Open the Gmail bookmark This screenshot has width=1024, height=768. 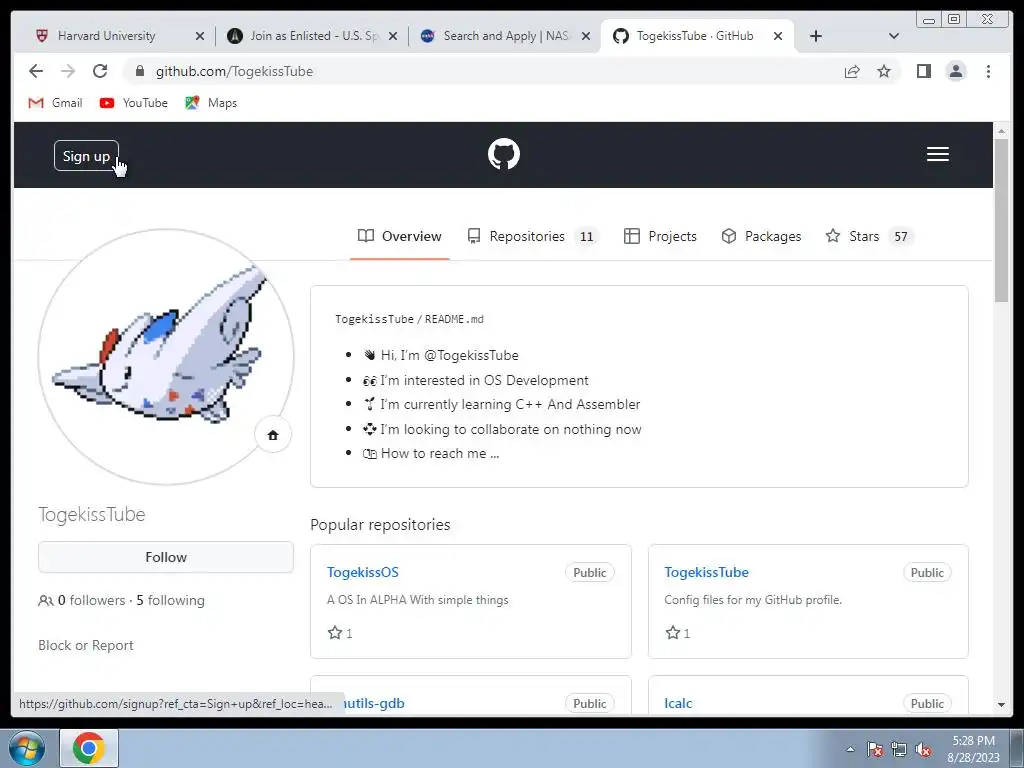click(56, 103)
